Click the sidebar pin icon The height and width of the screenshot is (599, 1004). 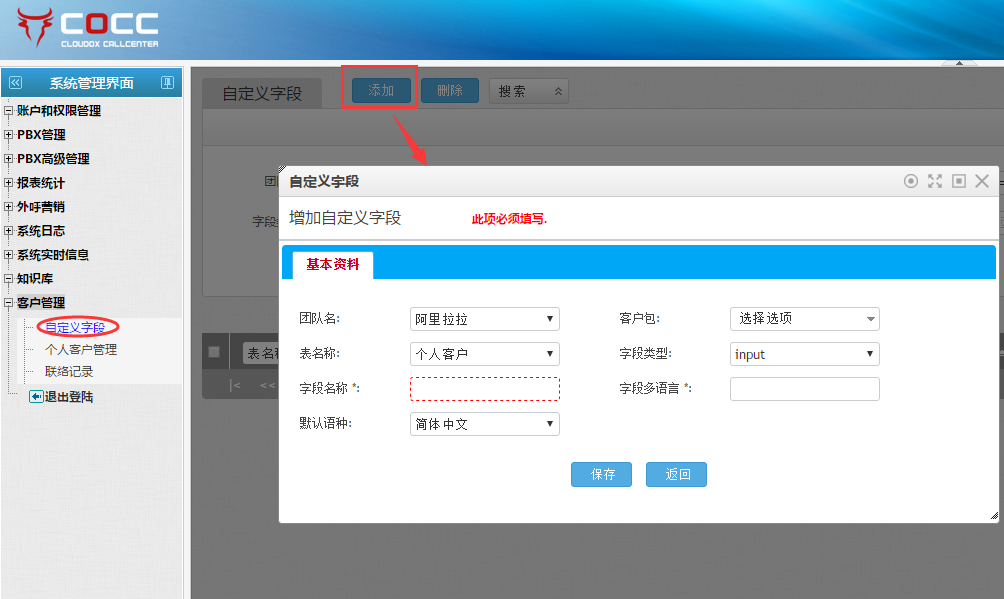pyautogui.click(x=167, y=83)
